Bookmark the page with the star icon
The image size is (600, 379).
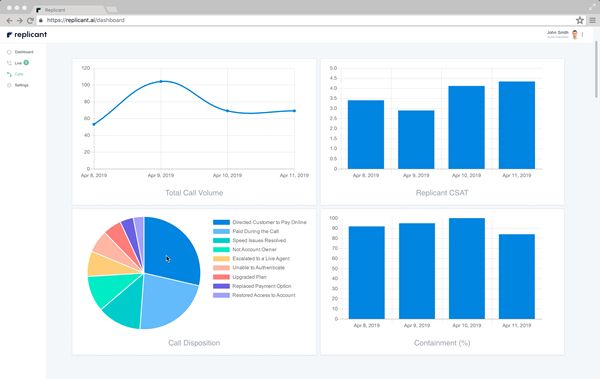coord(580,20)
